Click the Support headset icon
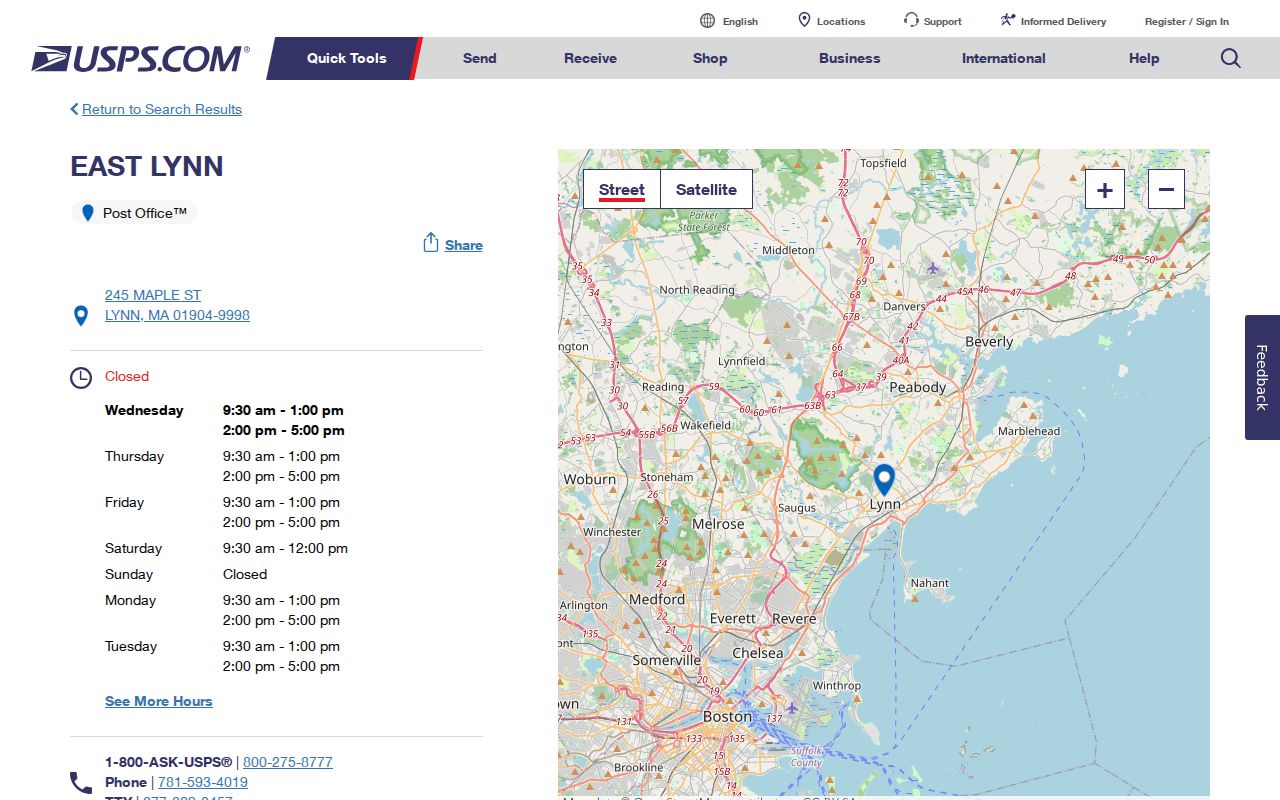Screen dimensions: 1280x800 pyautogui.click(x=911, y=20)
